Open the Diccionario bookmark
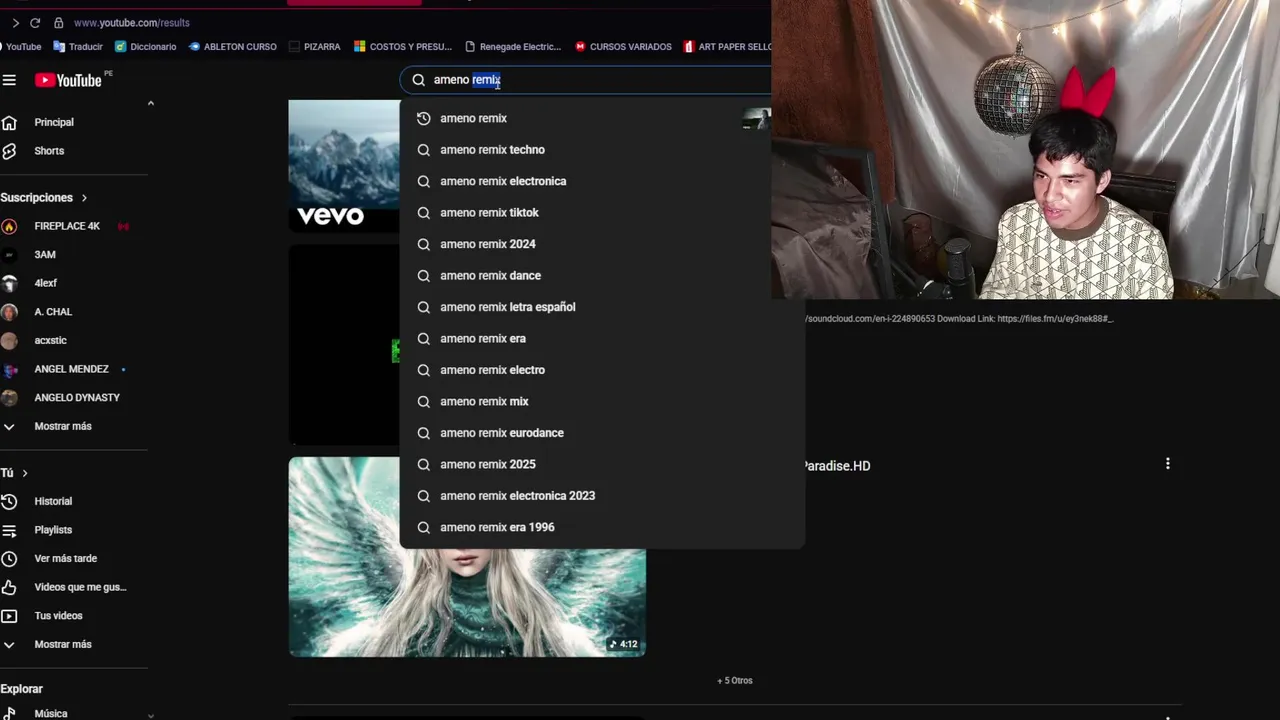The height and width of the screenshot is (720, 1280). coord(145,46)
